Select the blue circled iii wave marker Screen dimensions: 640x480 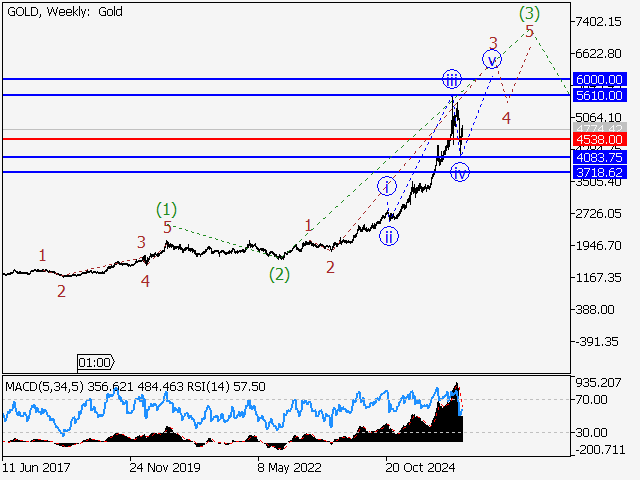coord(453,80)
